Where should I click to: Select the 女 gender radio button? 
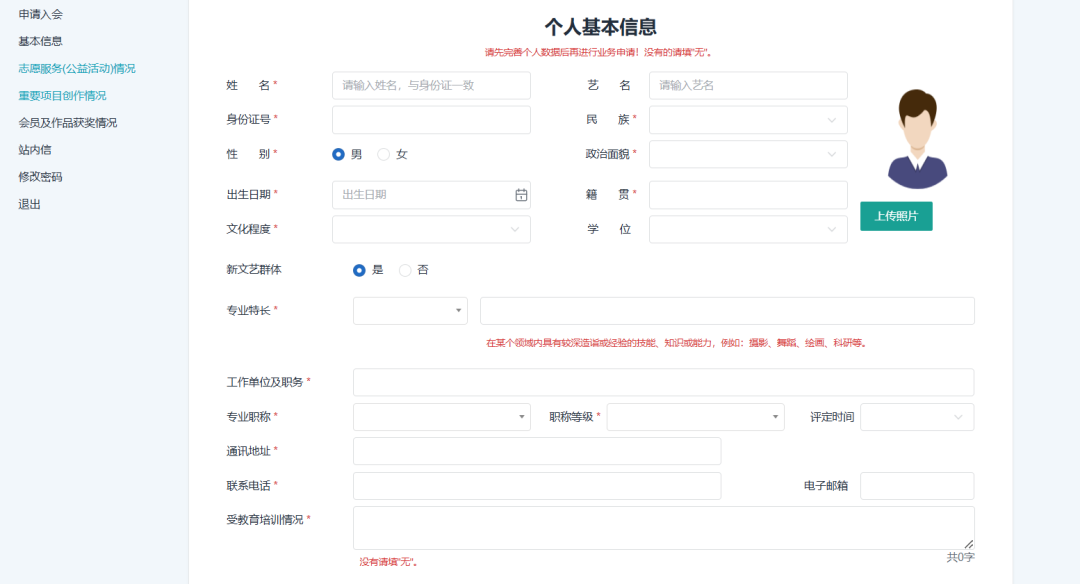(x=384, y=154)
